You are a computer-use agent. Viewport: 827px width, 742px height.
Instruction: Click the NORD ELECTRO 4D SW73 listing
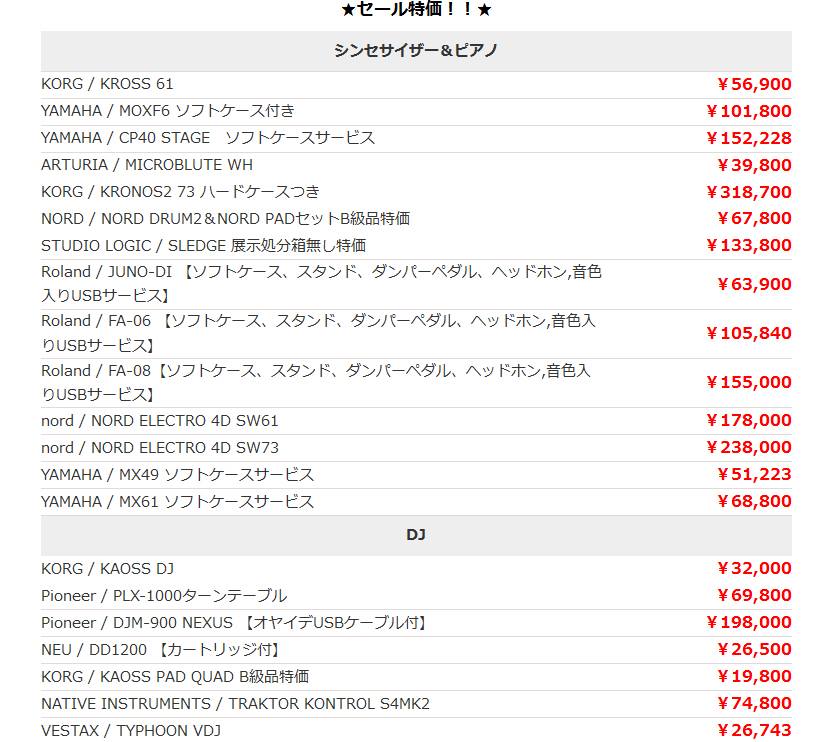click(x=159, y=448)
